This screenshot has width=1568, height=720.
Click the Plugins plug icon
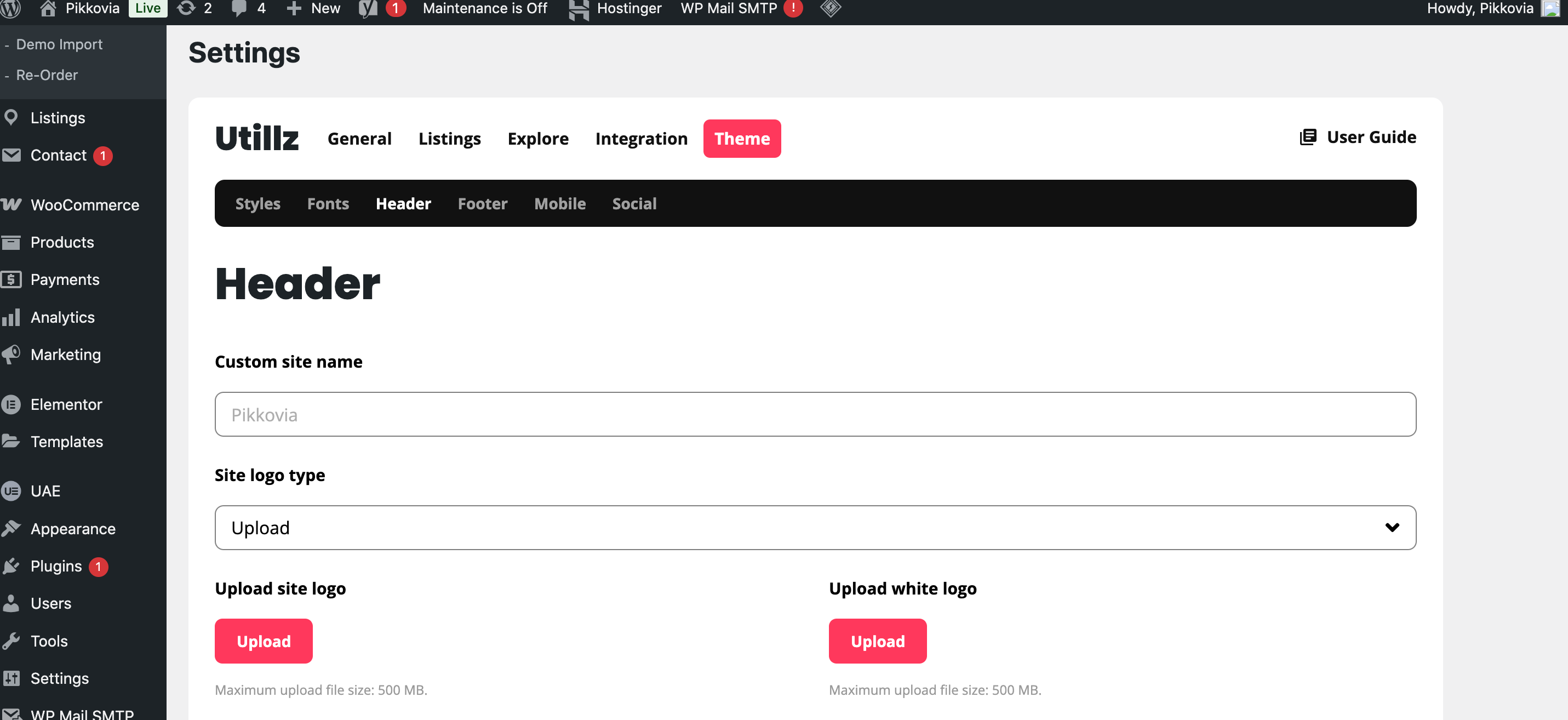11,566
